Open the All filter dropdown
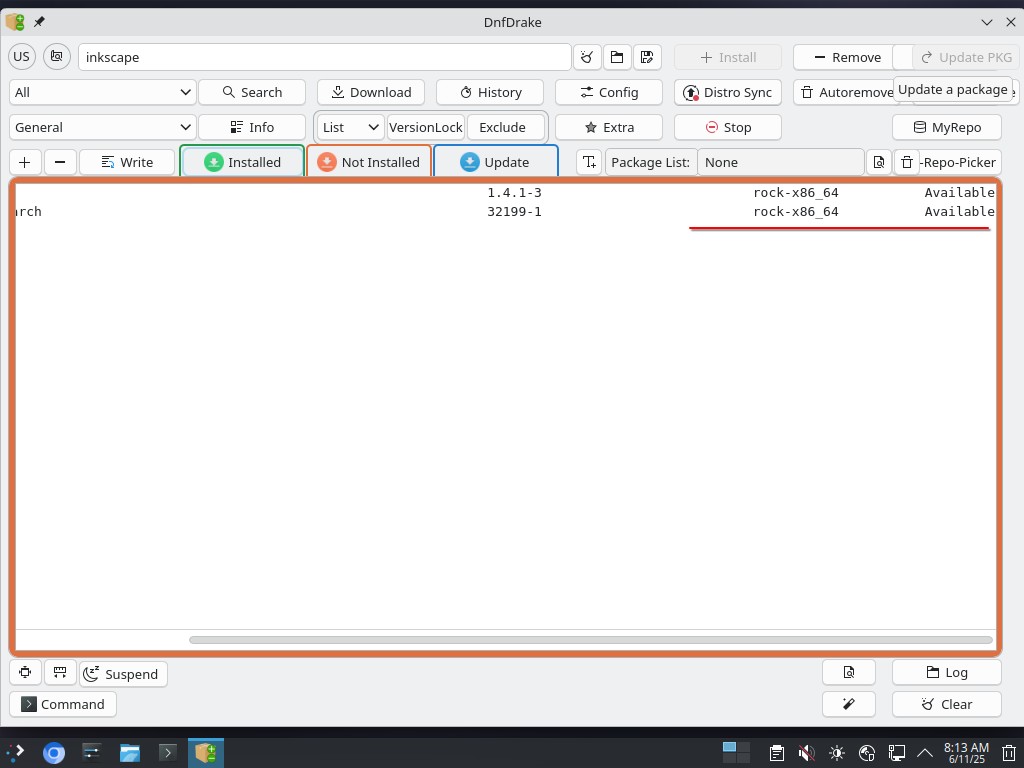 coord(103,92)
